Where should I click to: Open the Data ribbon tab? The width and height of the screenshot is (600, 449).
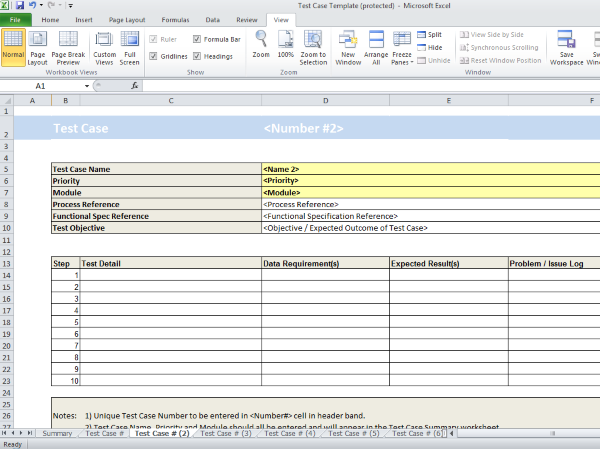click(212, 20)
